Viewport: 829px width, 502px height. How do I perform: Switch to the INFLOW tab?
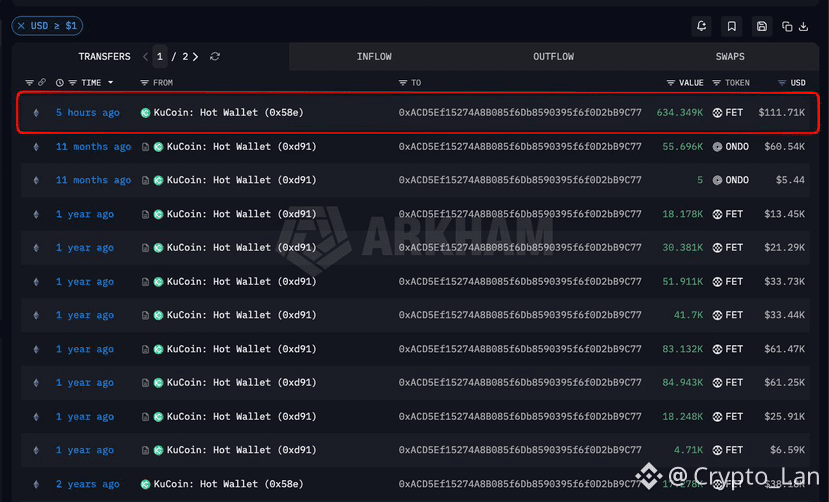[x=374, y=57]
